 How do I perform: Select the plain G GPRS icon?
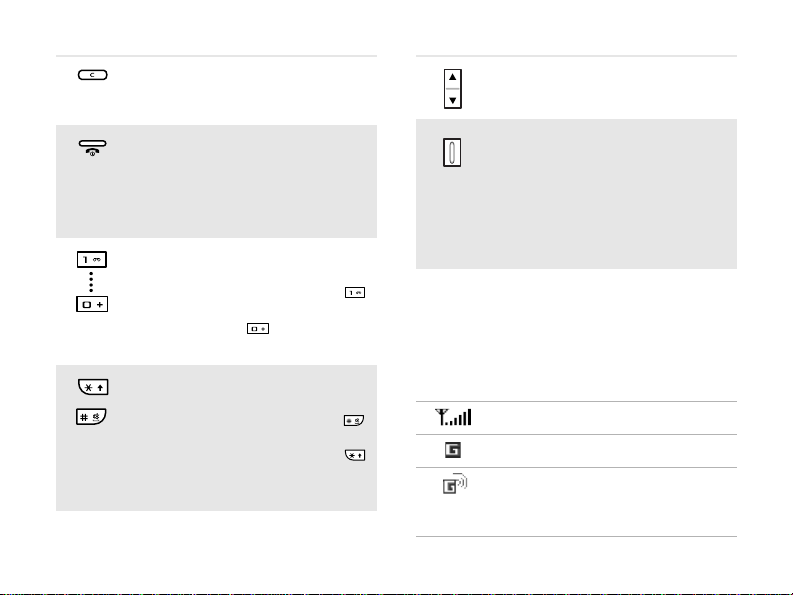pos(453,450)
